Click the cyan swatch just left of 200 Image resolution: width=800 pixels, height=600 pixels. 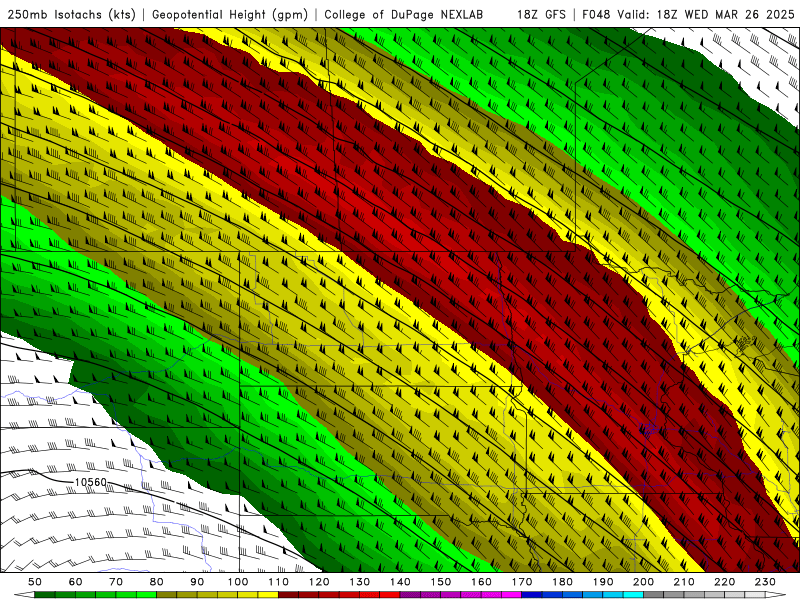633,595
